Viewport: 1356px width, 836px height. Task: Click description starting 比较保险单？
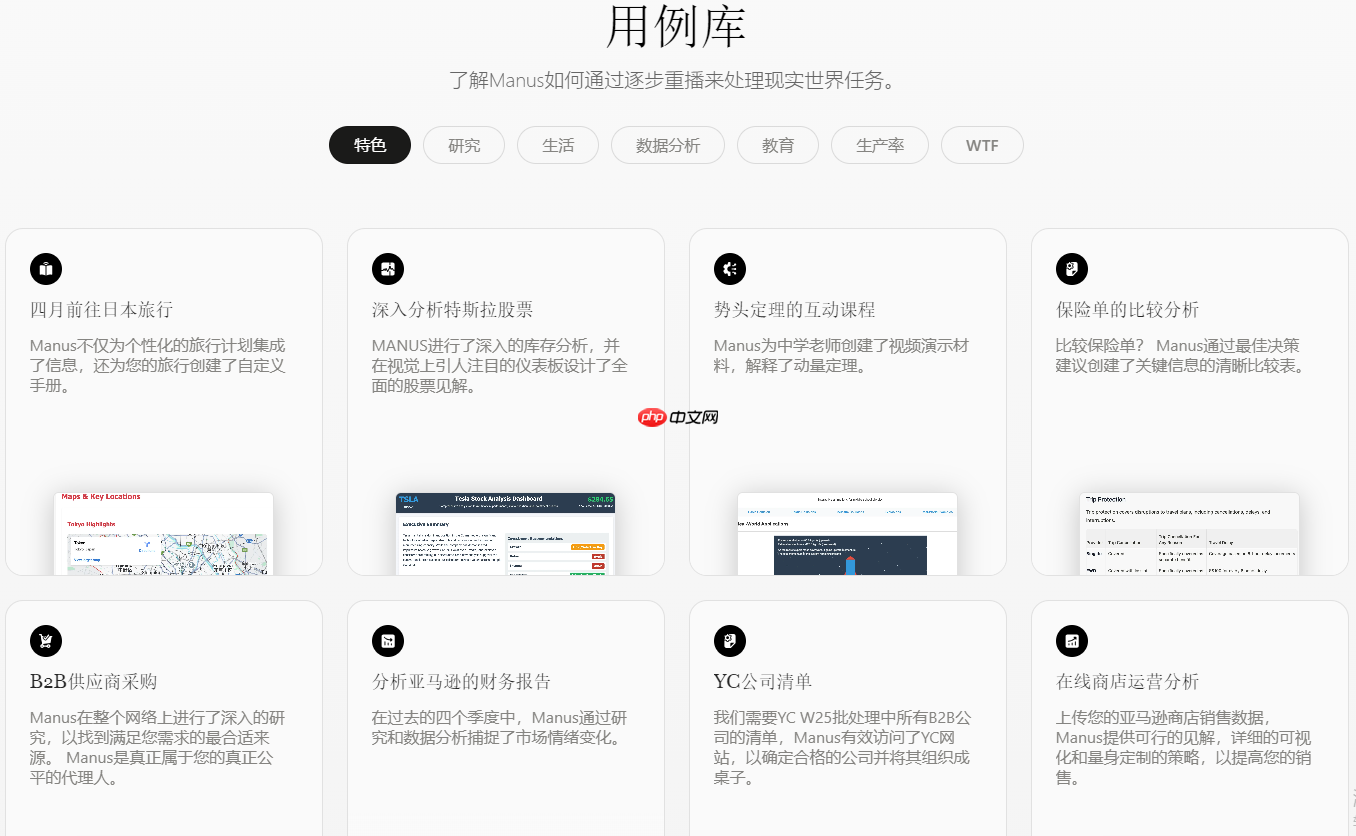pyautogui.click(x=1182, y=356)
